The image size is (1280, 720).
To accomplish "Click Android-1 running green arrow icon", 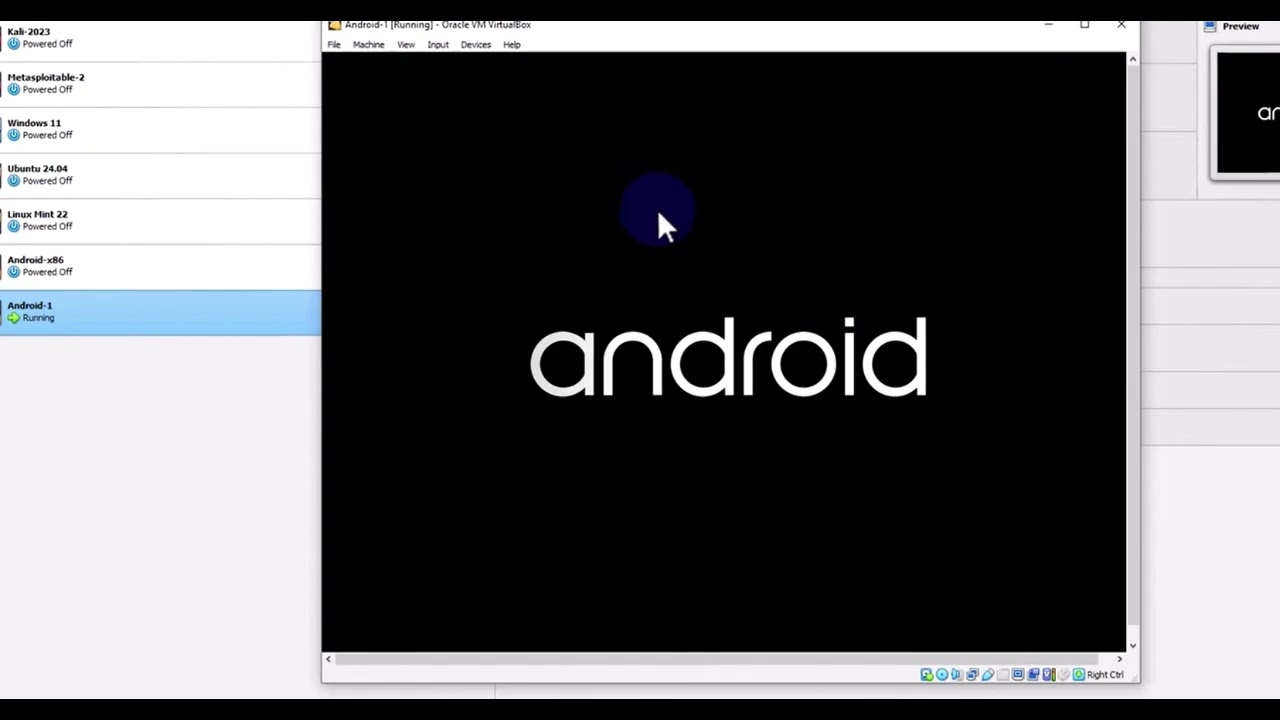I will (x=13, y=318).
